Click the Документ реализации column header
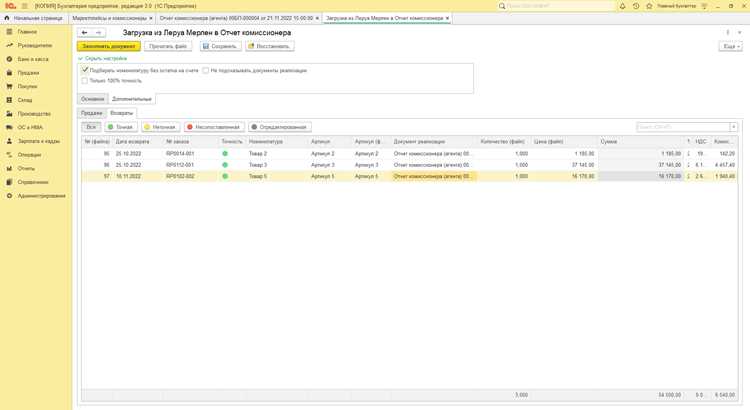This screenshot has width=750, height=410. pyautogui.click(x=419, y=142)
